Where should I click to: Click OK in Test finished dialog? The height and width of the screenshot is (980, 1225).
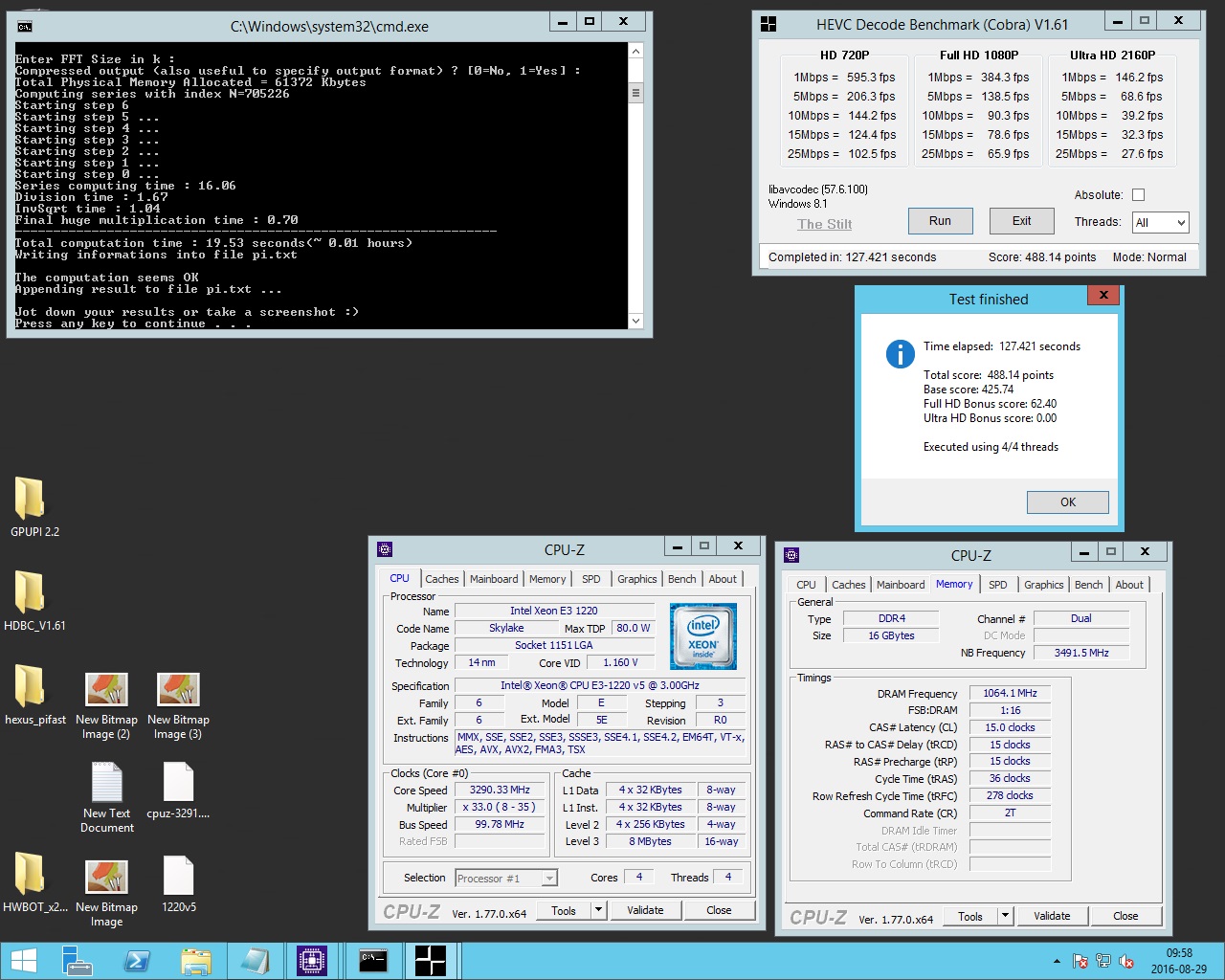(1067, 502)
